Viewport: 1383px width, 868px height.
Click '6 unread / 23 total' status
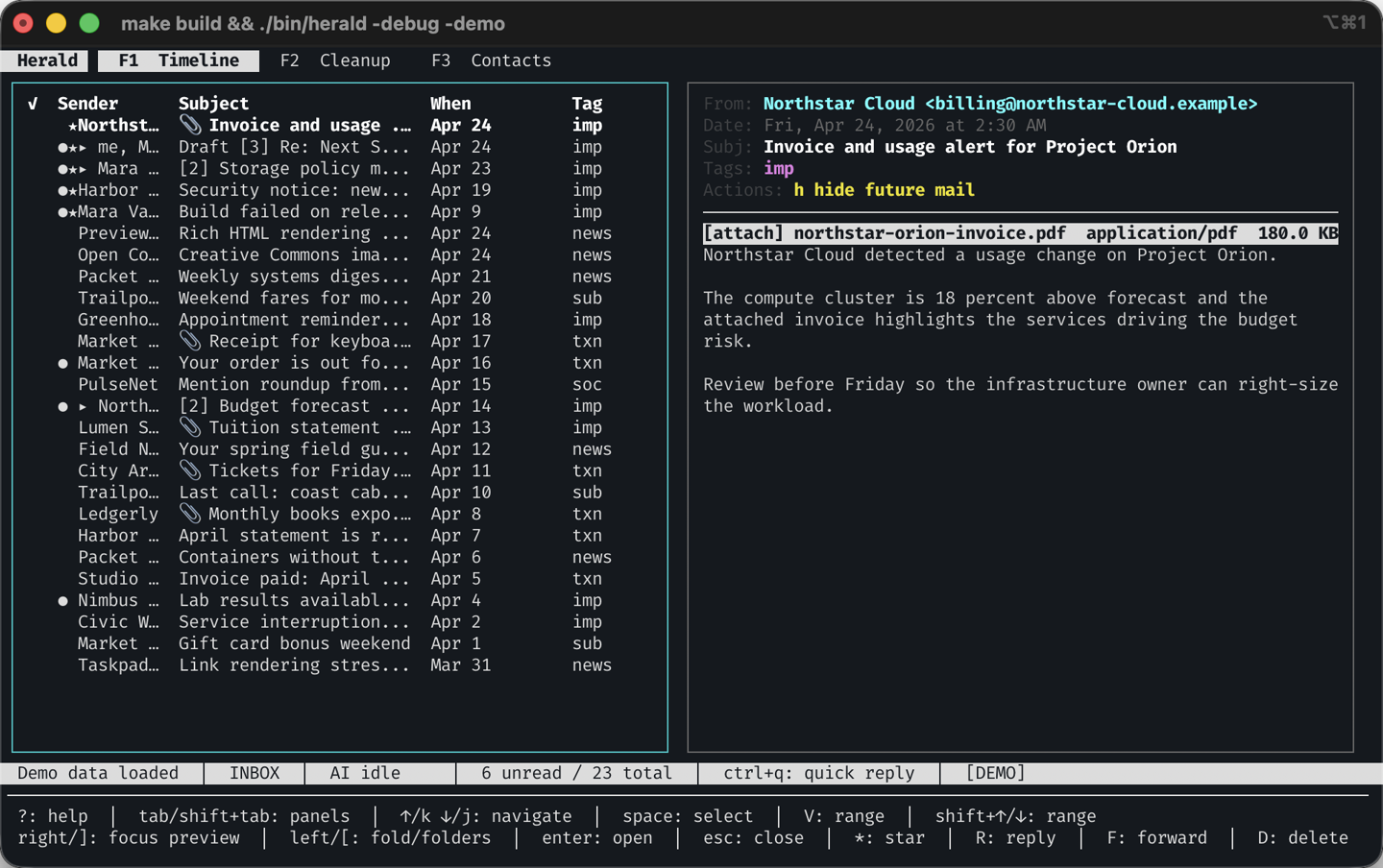click(576, 773)
